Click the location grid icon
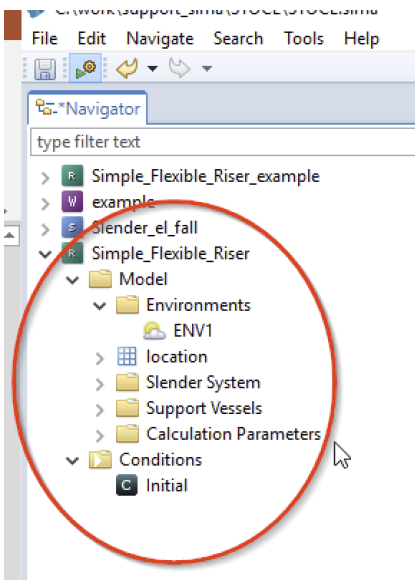The height and width of the screenshot is (580, 415). click(127, 356)
